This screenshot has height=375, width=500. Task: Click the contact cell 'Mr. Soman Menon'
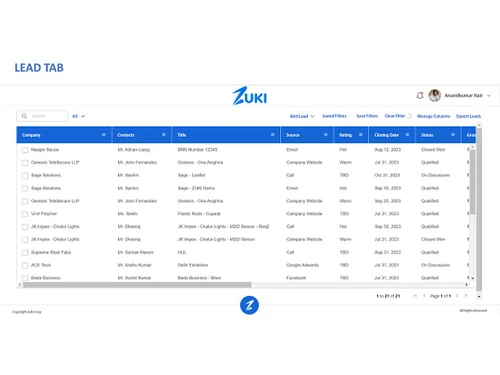point(135,252)
